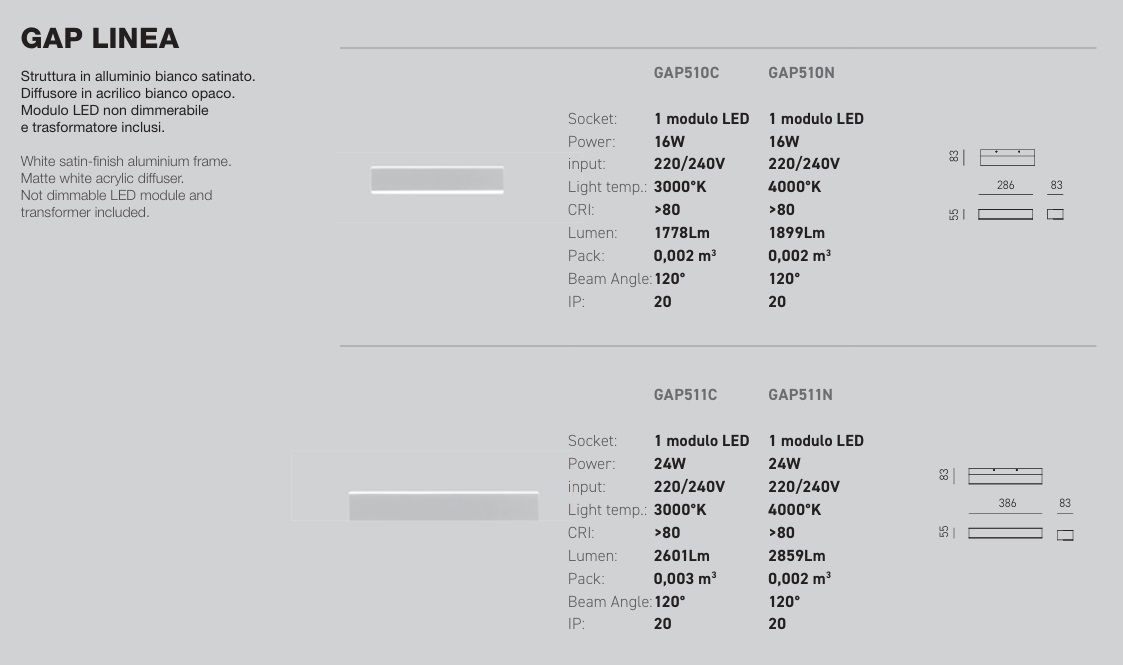
Task: Select the GAP511C product code
Action: 685,395
